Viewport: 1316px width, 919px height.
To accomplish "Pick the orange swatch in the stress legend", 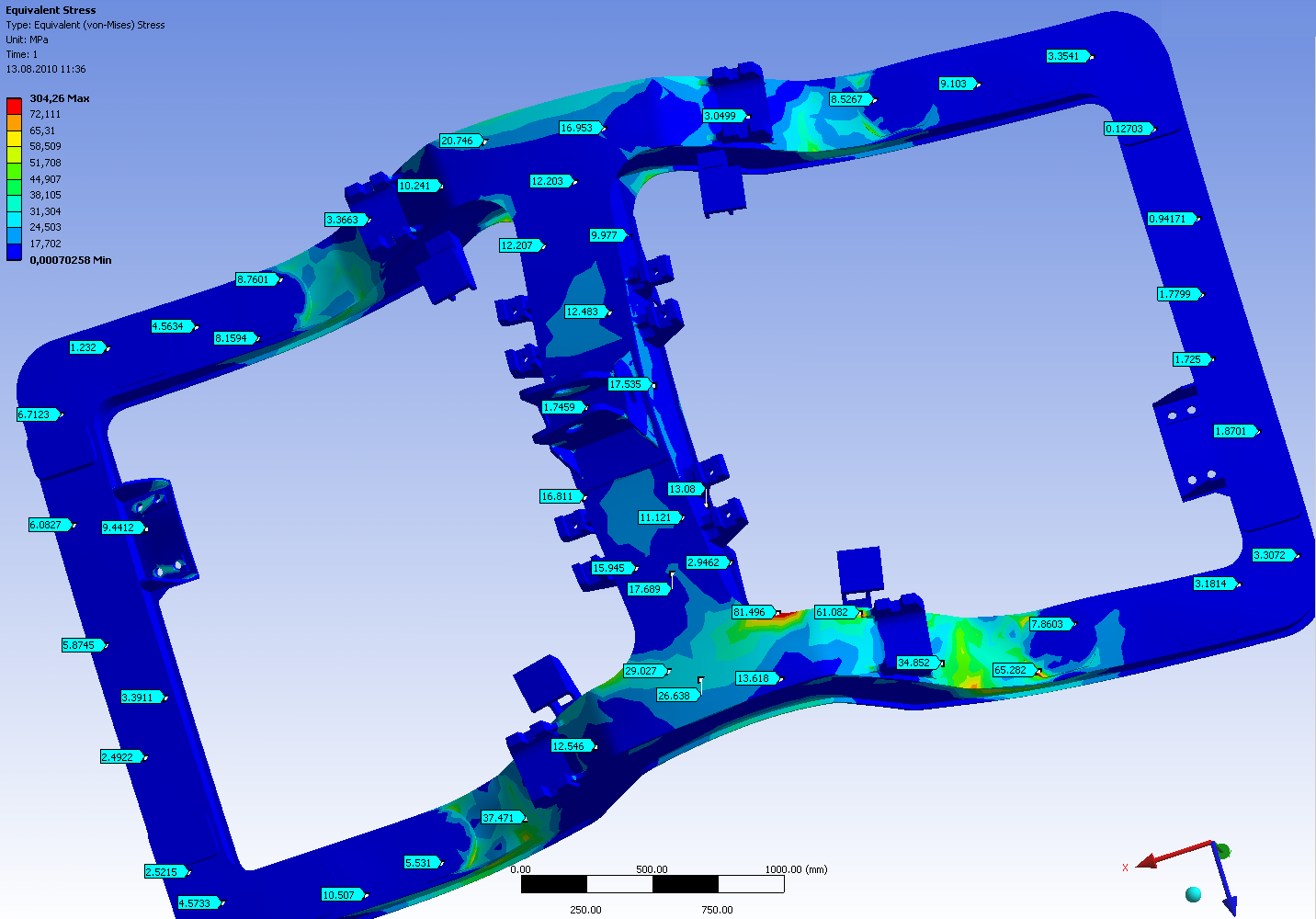I will point(14,122).
